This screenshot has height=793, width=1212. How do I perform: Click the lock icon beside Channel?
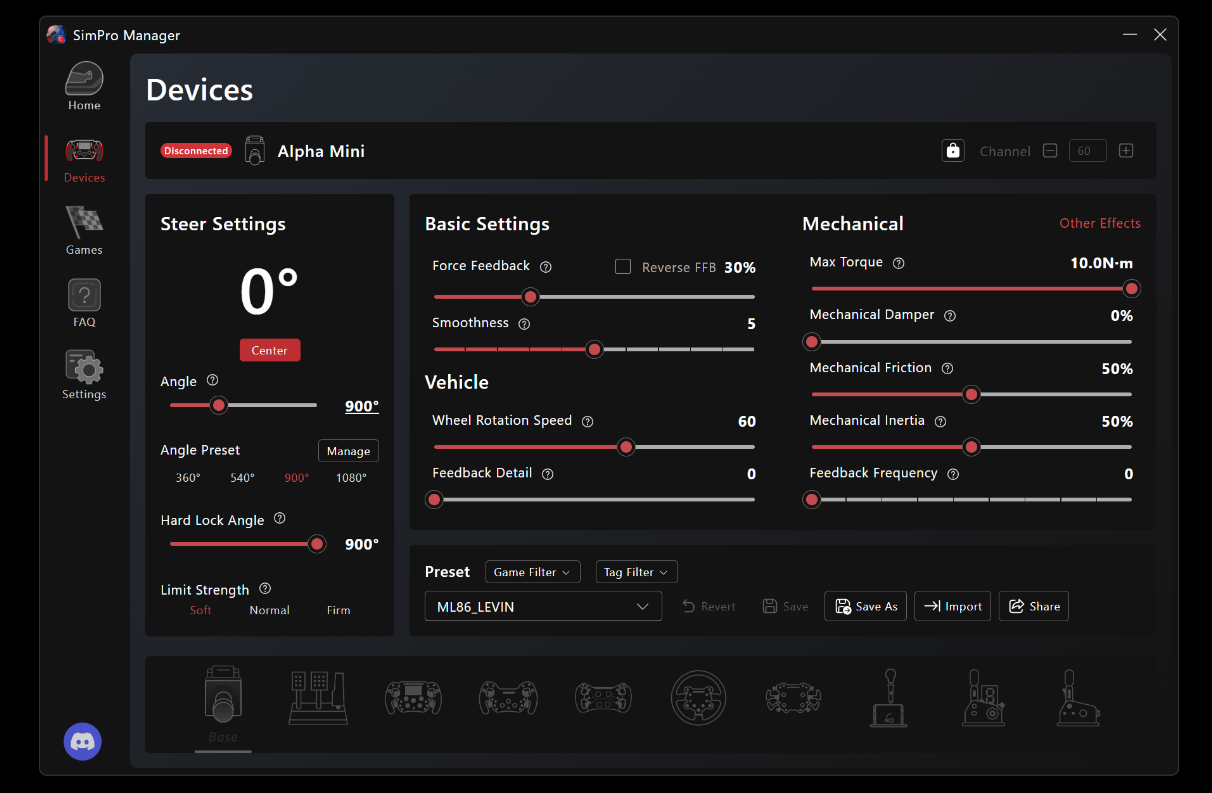[x=953, y=151]
